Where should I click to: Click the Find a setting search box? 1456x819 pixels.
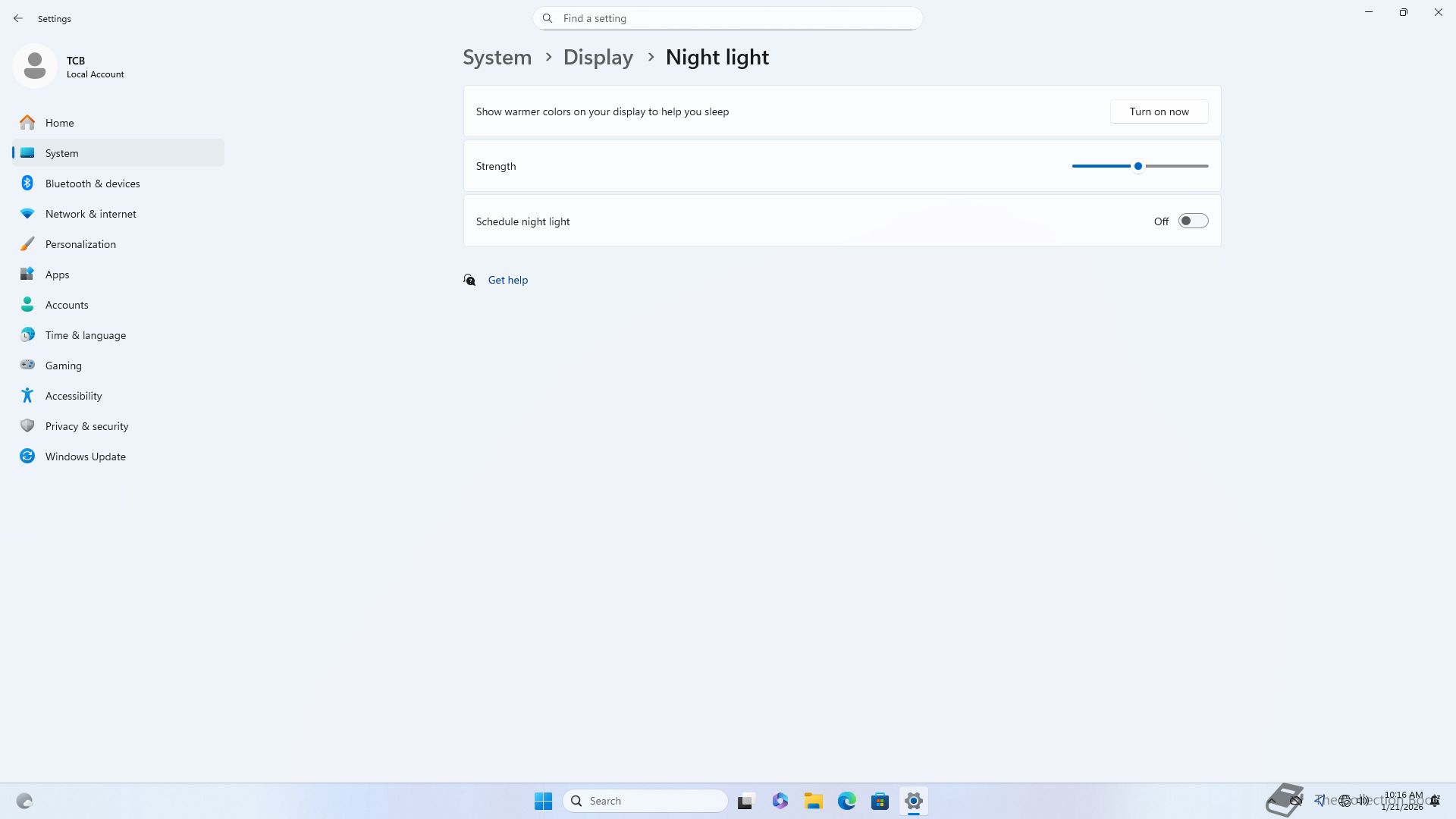point(728,18)
